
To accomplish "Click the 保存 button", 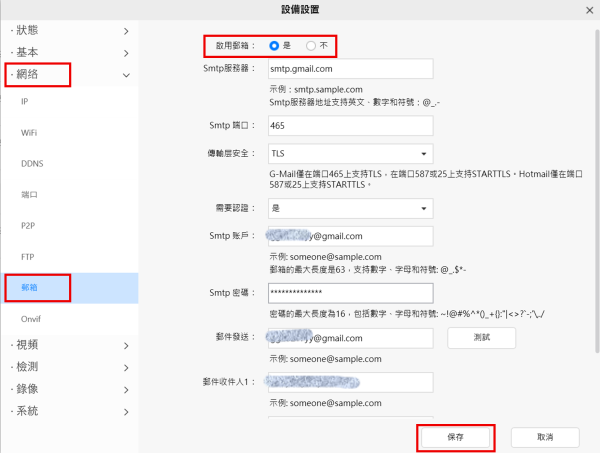I will point(455,437).
